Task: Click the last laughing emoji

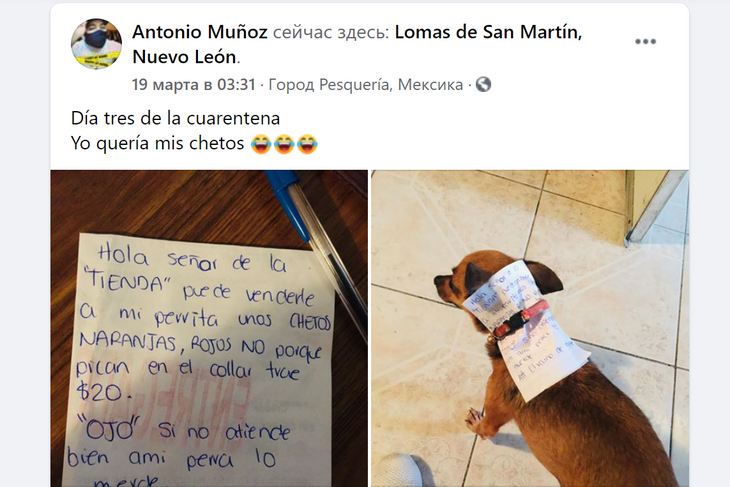Action: 307,144
